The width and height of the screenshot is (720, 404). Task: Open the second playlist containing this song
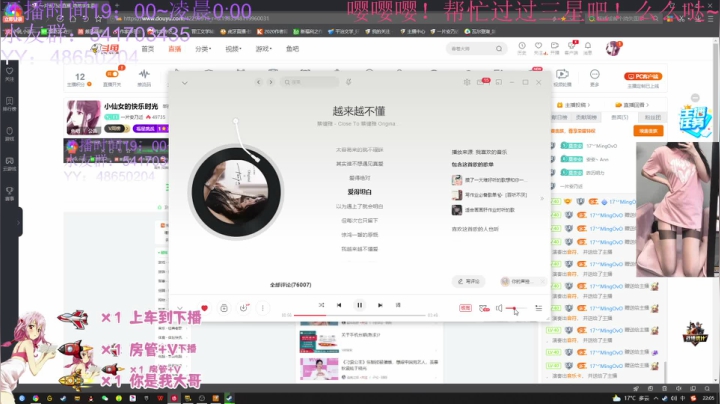pos(489,195)
